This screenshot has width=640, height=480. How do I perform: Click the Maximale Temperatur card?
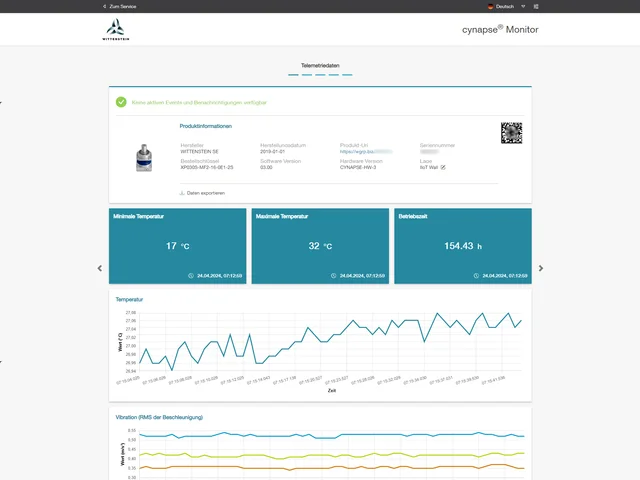[320, 246]
